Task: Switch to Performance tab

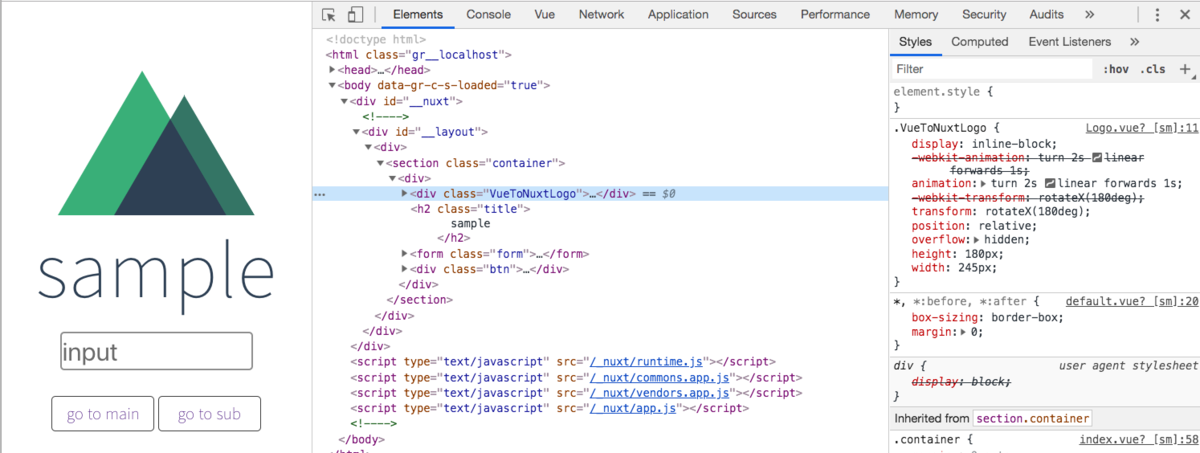Action: 835,15
